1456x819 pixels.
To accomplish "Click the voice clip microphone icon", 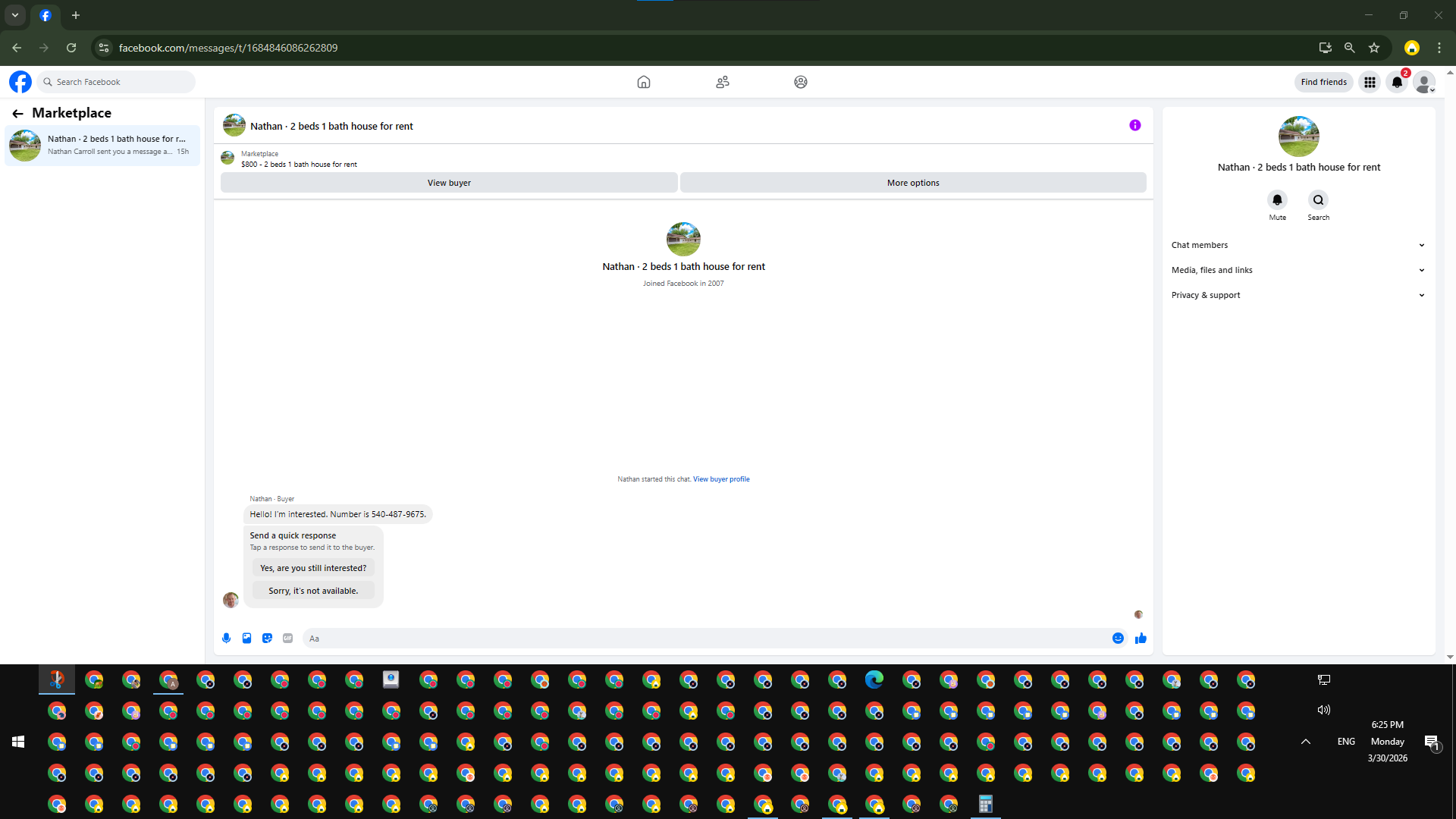I will click(226, 639).
